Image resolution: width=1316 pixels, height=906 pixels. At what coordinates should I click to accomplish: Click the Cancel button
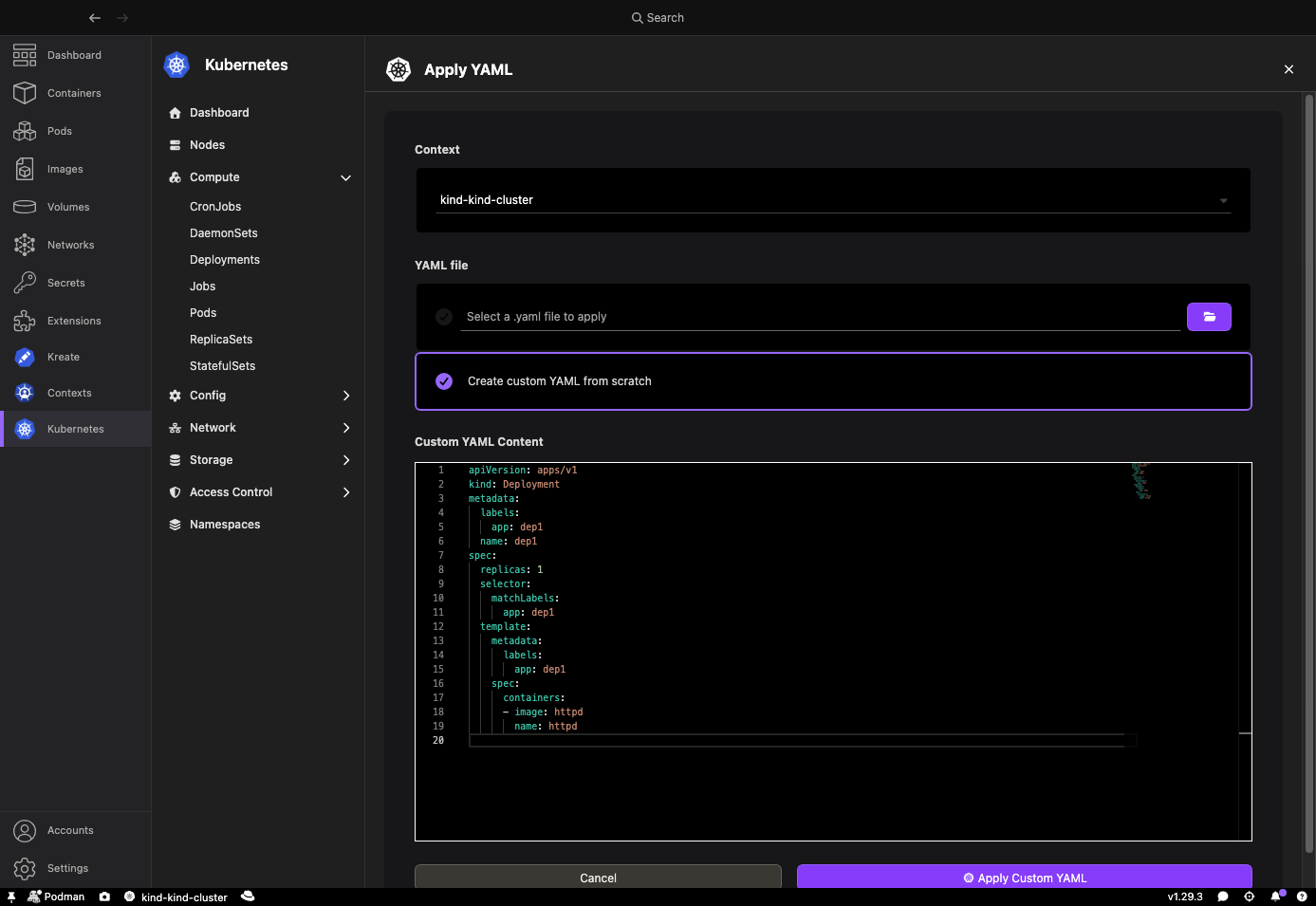(x=598, y=877)
